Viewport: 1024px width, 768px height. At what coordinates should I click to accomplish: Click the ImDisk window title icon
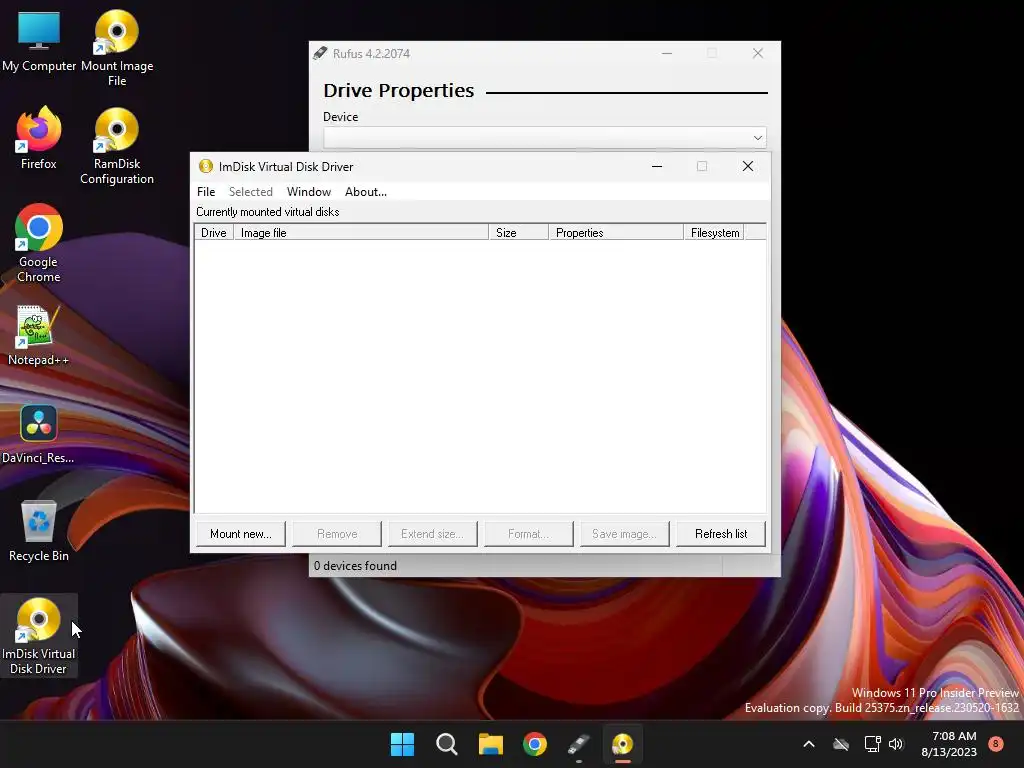206,166
